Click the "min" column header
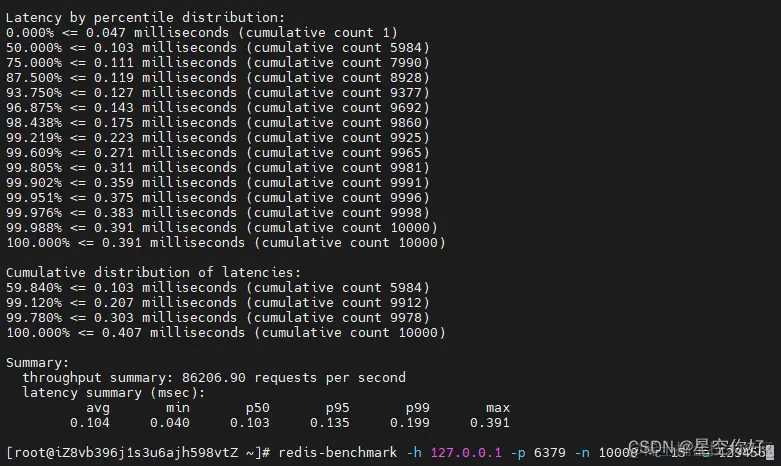The height and width of the screenshot is (466, 781). tap(178, 408)
